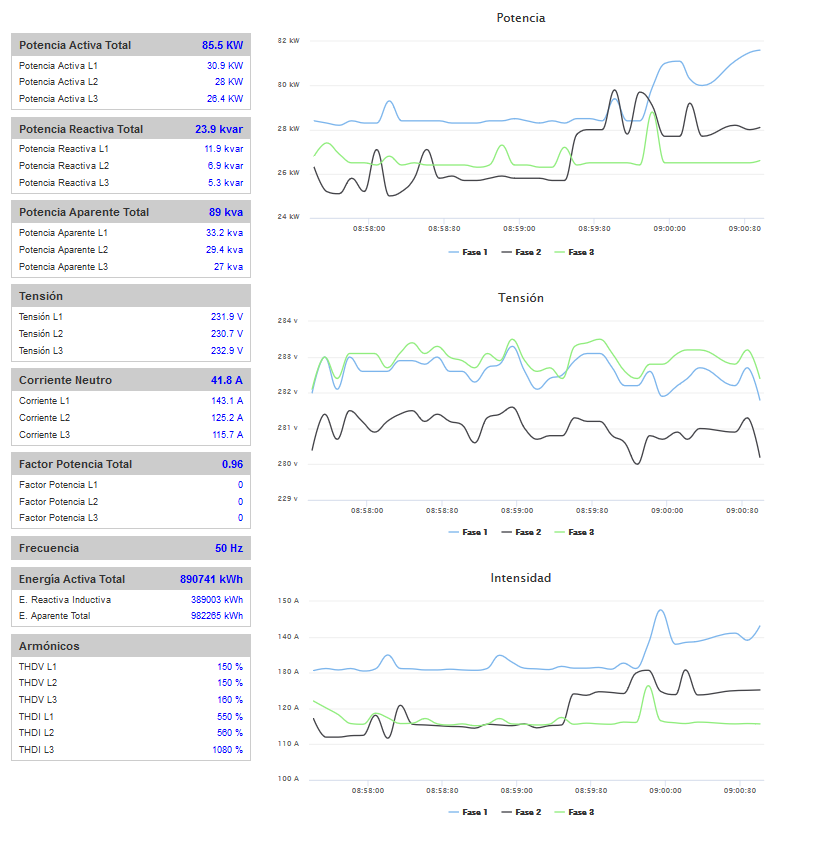
Task: Click the Potencia Aparente Total header
Action: [130, 212]
